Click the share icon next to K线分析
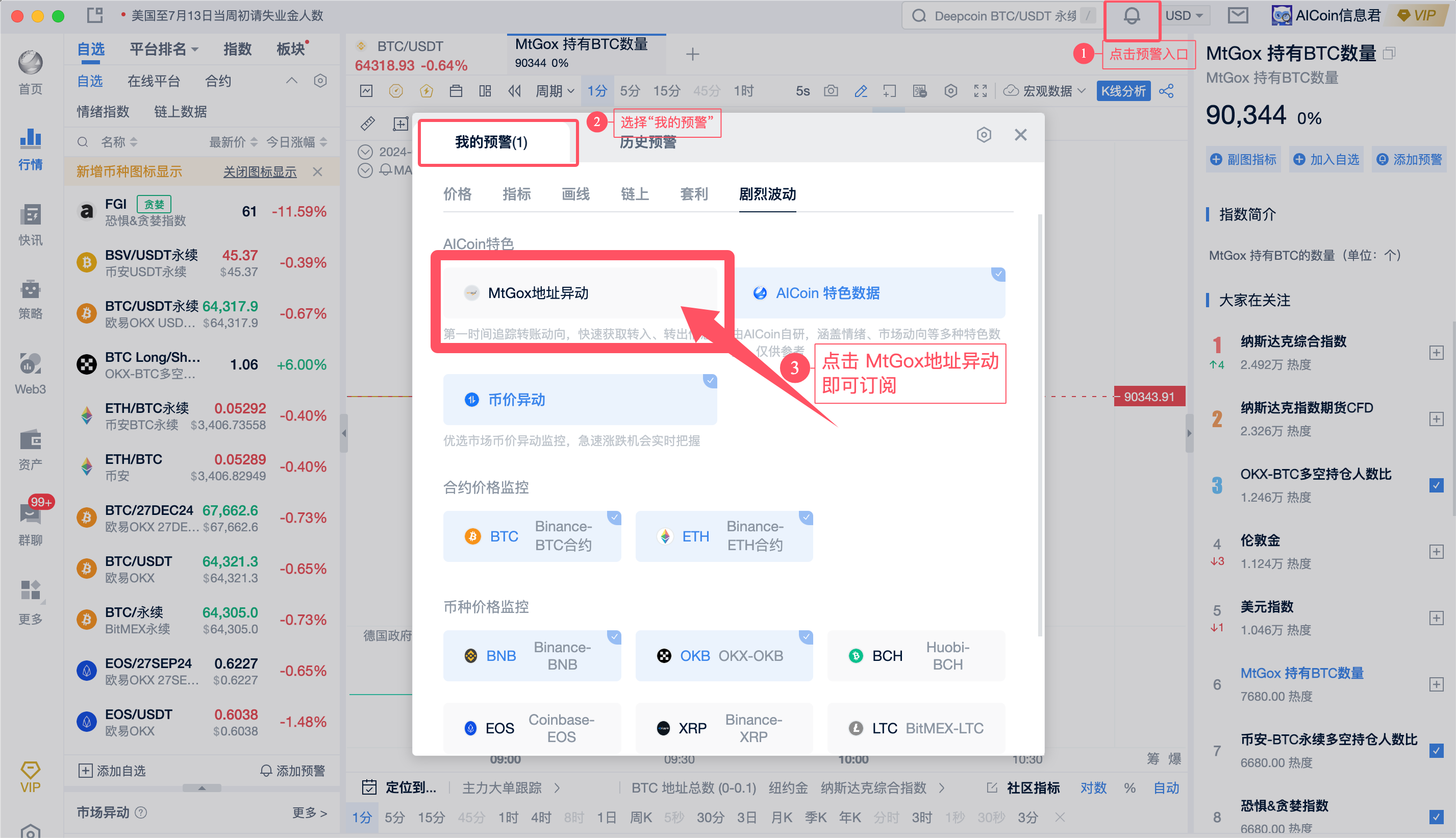This screenshot has width=1456, height=838. (x=1166, y=91)
